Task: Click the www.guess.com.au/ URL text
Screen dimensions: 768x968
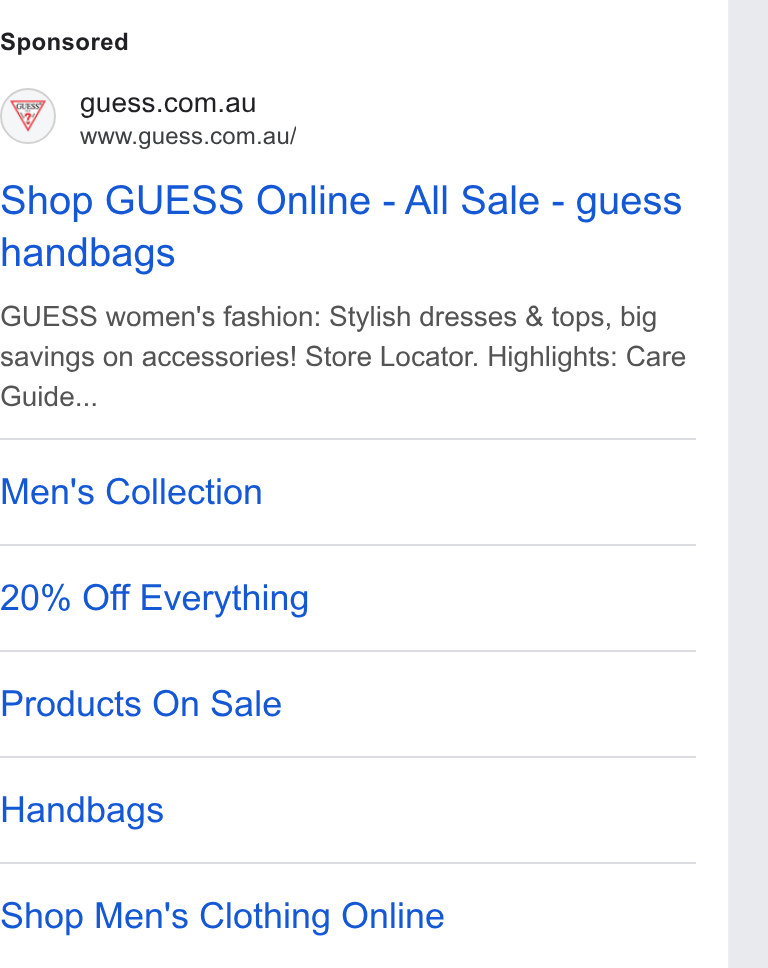Action: point(188,136)
